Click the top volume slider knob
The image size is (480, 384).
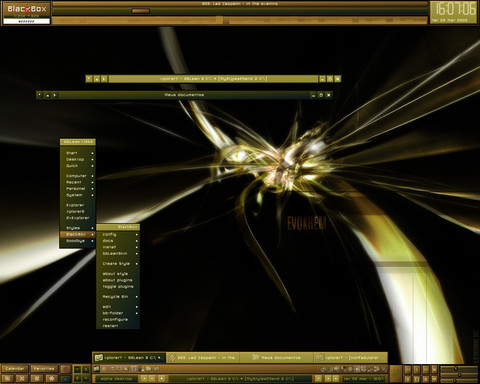pos(456,369)
